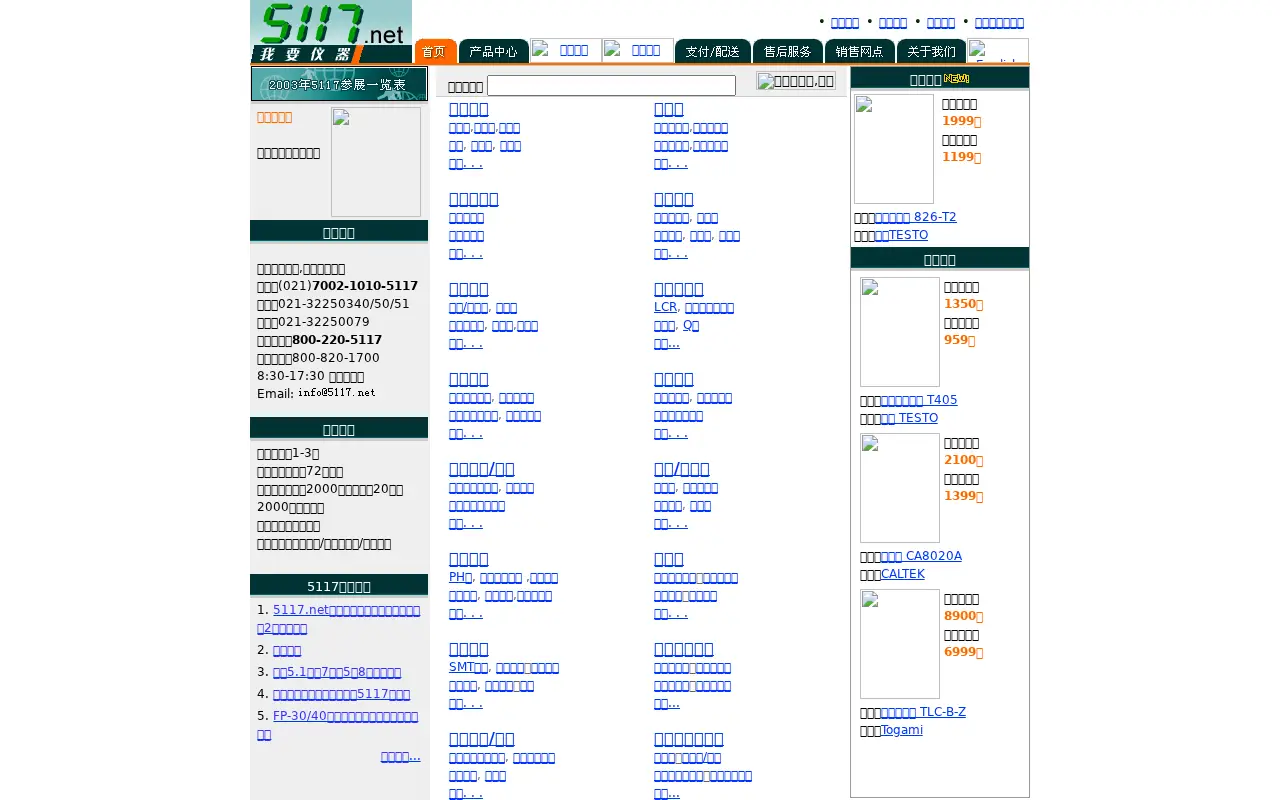Click the 5117.net logo
The width and height of the screenshot is (1280, 800).
[331, 32]
